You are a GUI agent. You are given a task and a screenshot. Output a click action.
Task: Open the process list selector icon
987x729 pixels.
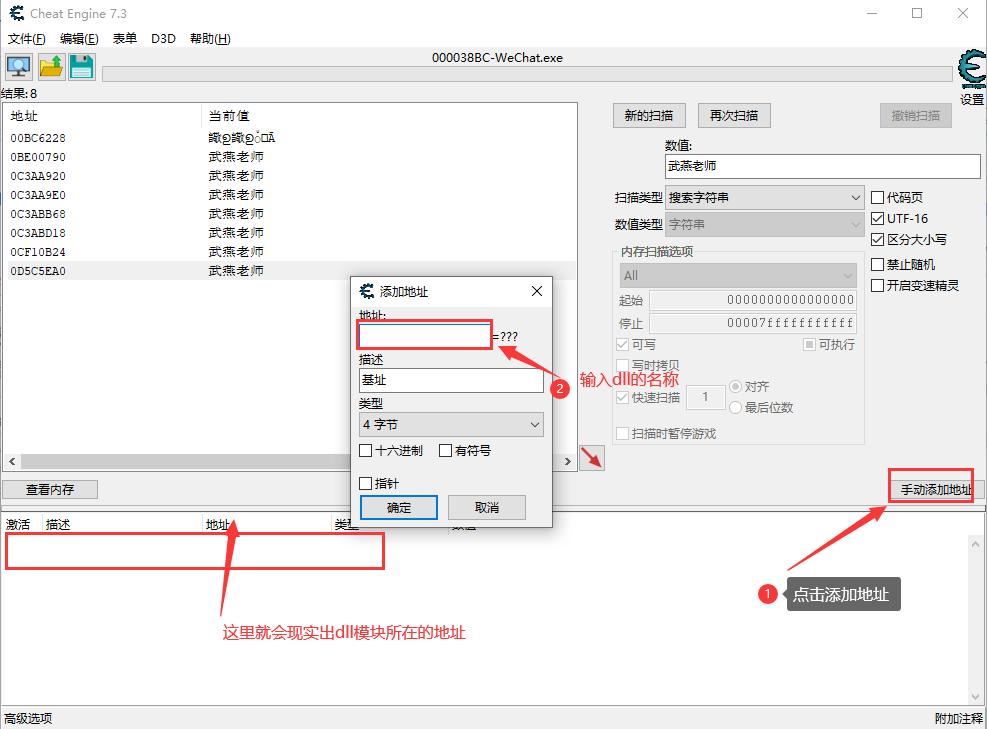(x=18, y=66)
